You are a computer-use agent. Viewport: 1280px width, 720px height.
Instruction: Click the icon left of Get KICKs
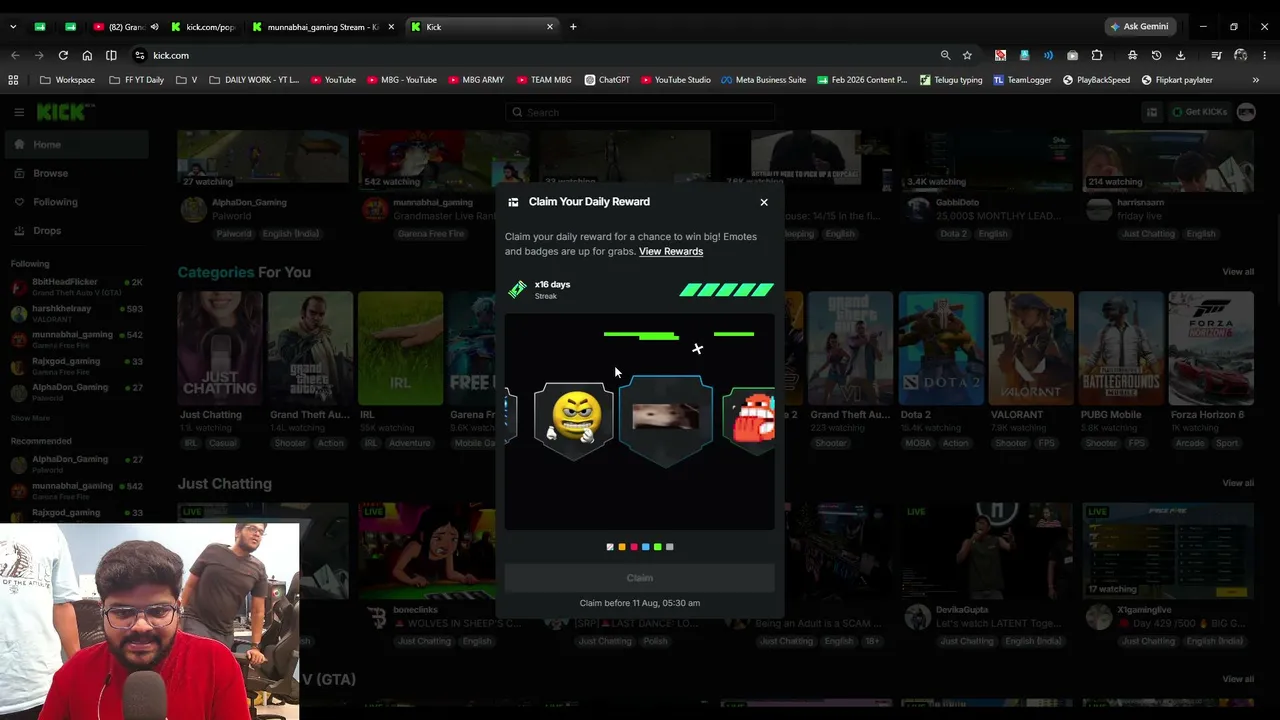1150,112
